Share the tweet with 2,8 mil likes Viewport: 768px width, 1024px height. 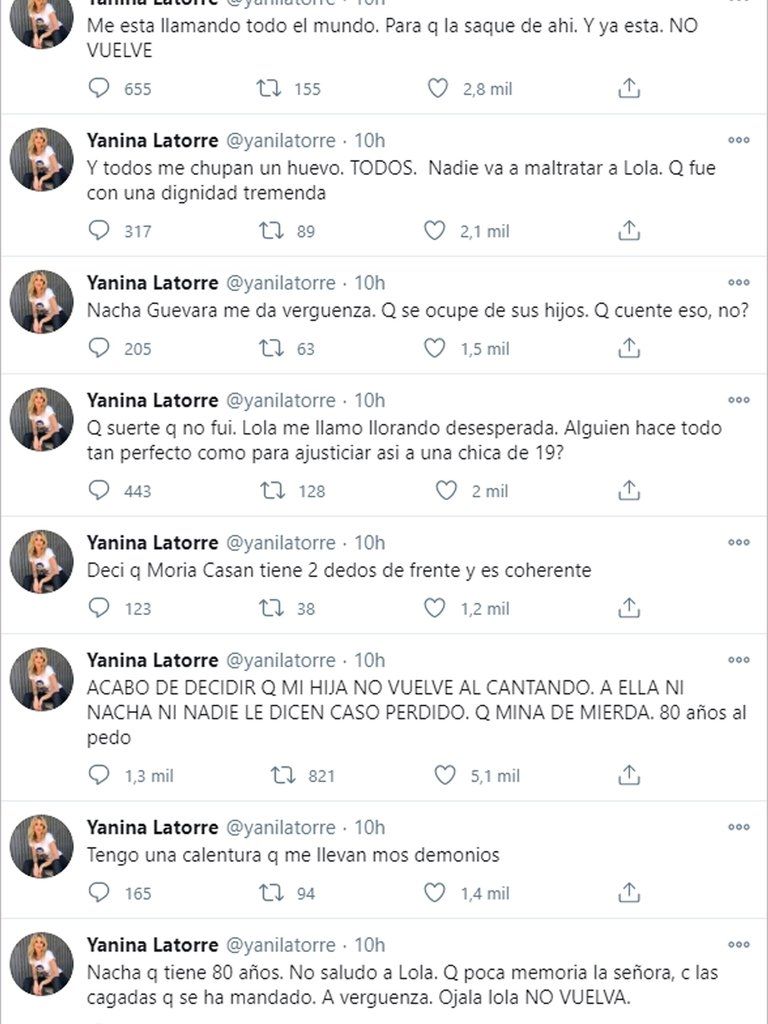pyautogui.click(x=629, y=88)
